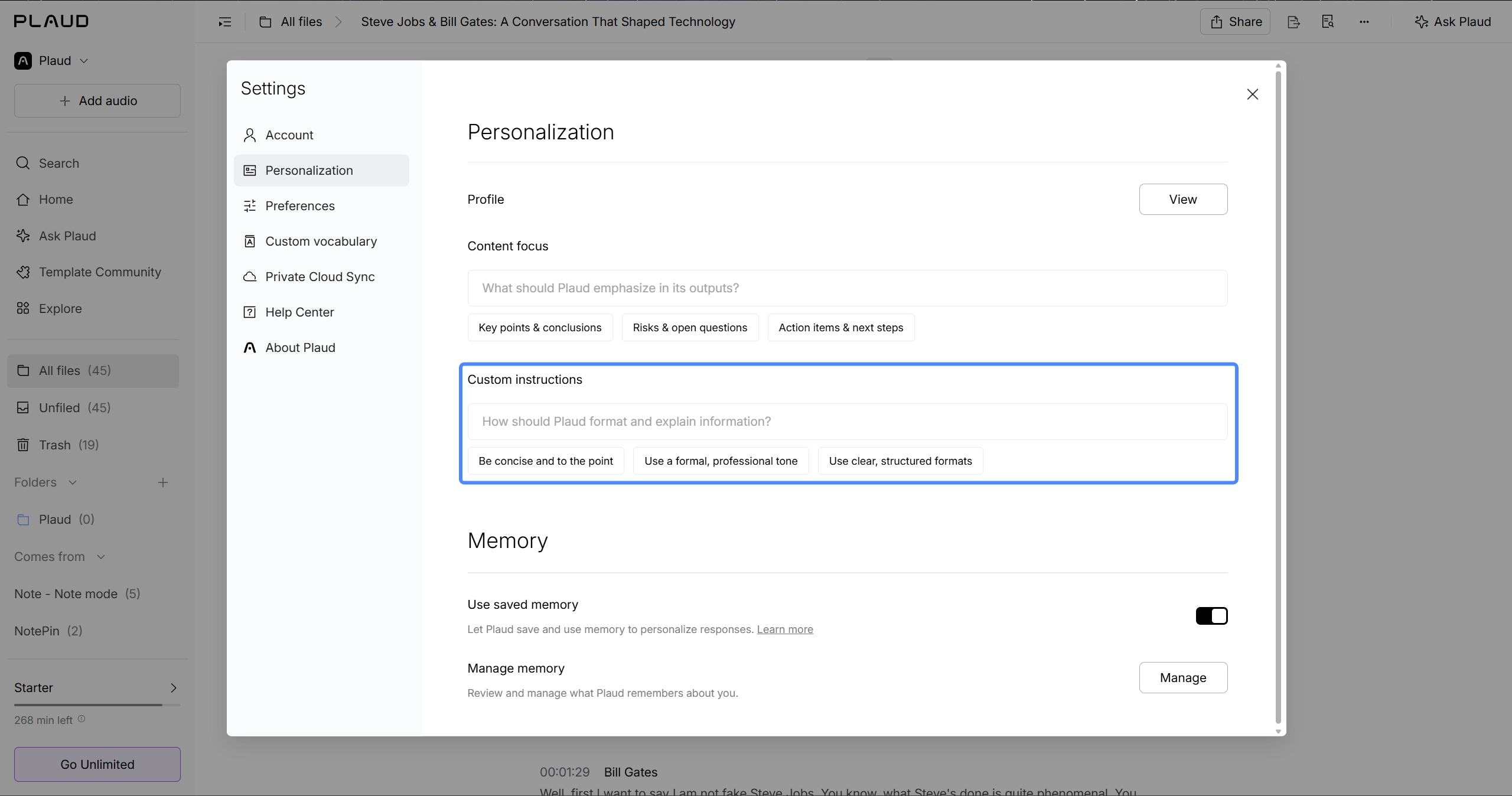Viewport: 1512px width, 796px height.
Task: Filter by NotePin (2)
Action: 48,631
